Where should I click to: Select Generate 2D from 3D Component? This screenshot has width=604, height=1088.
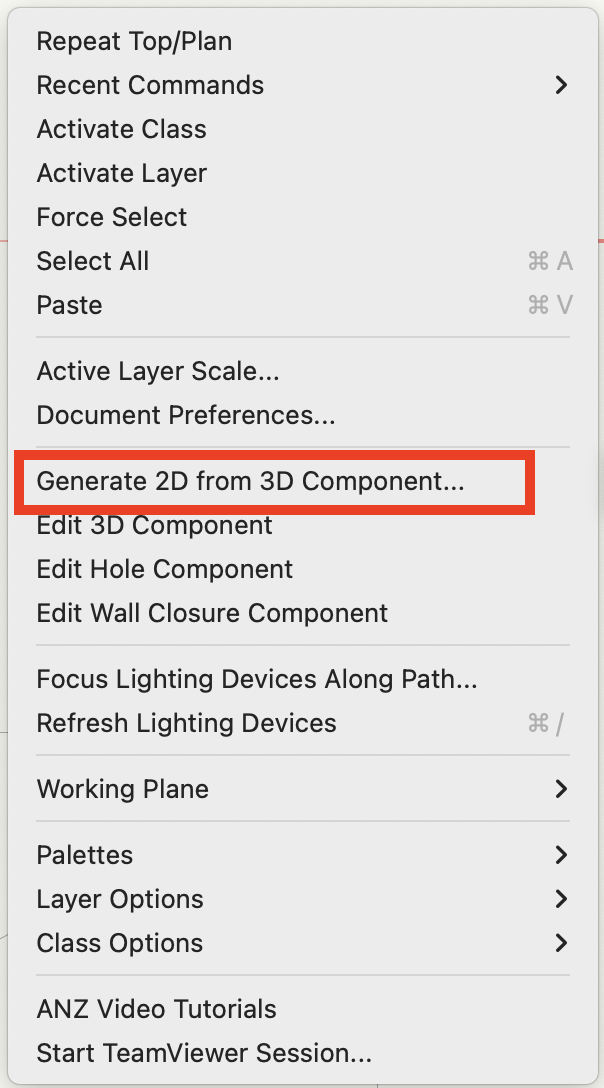[250, 481]
